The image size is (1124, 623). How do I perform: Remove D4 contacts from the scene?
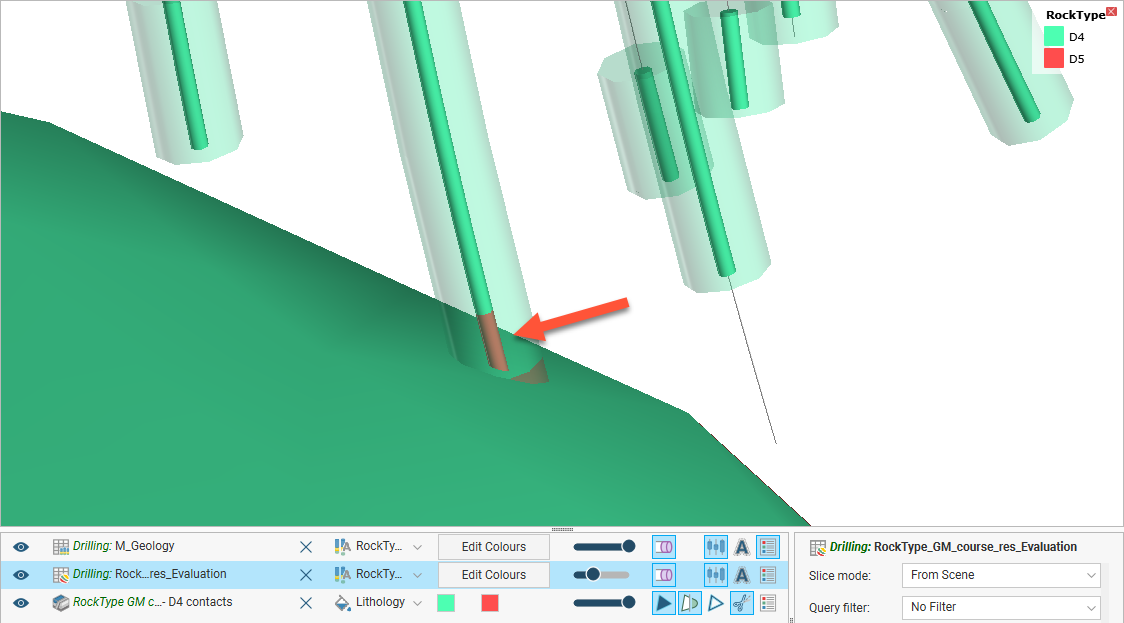[x=306, y=603]
